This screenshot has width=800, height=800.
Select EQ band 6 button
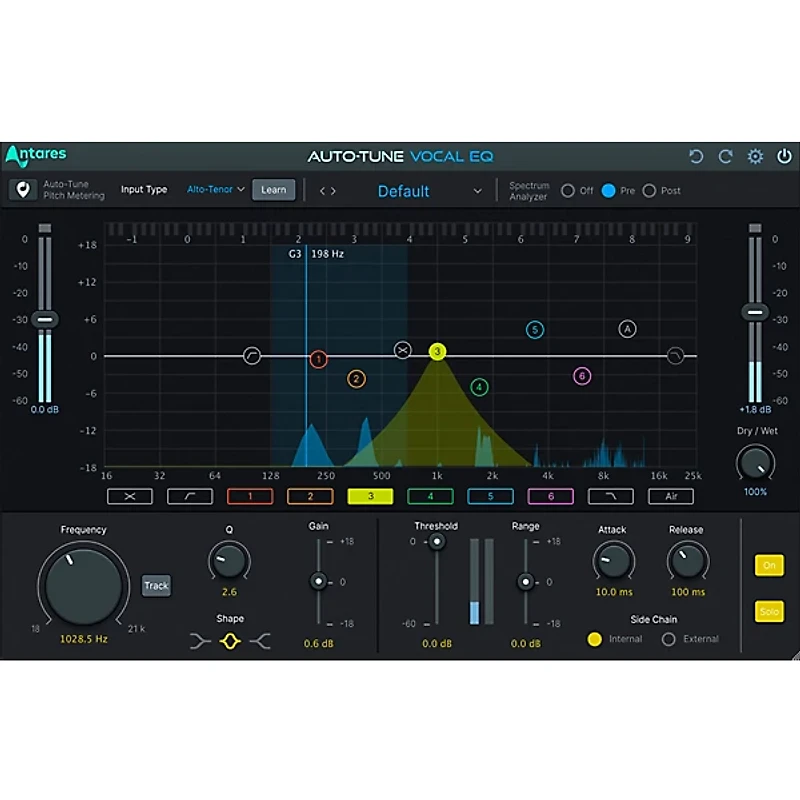(551, 496)
